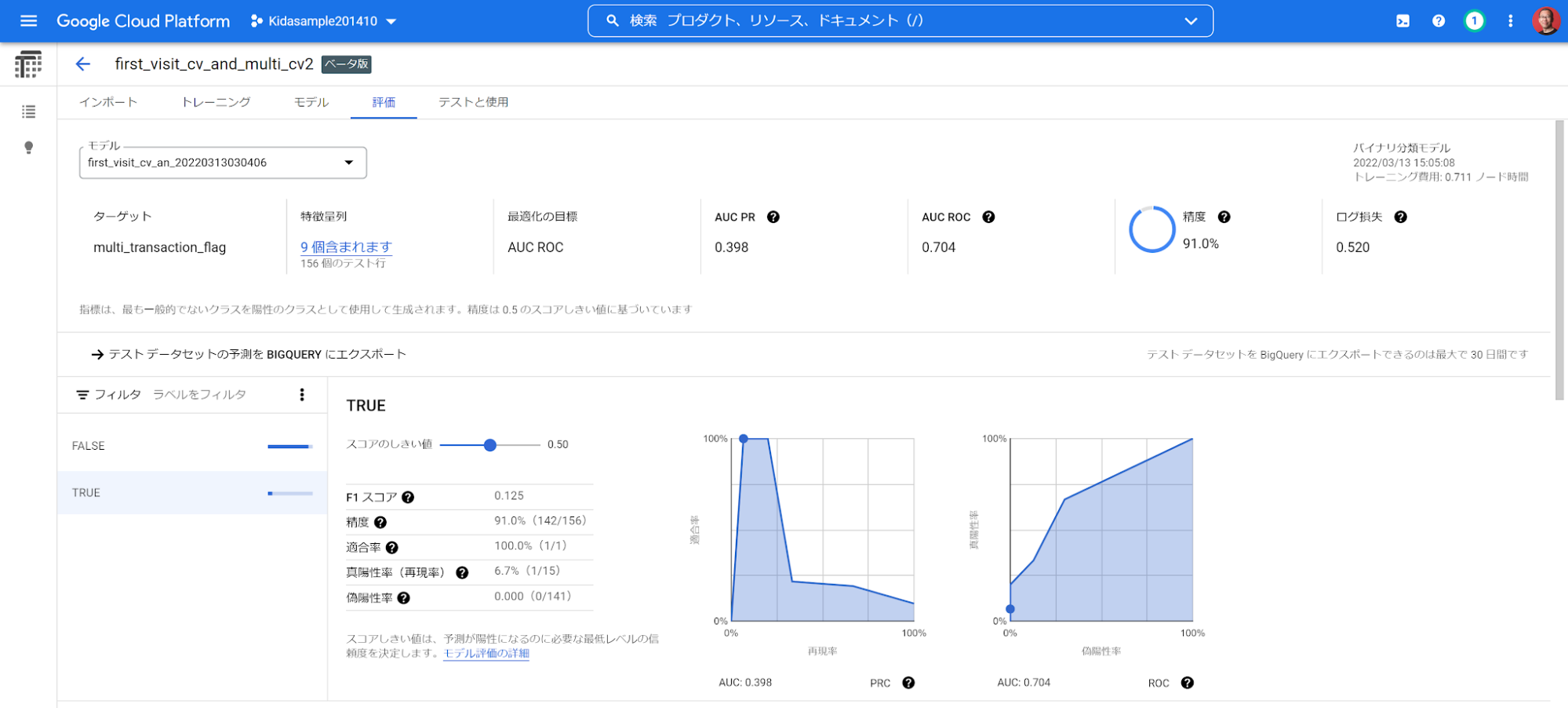The width and height of the screenshot is (1568, 708).
Task: Open the 9 個含まれます feature columns link
Action: click(346, 247)
